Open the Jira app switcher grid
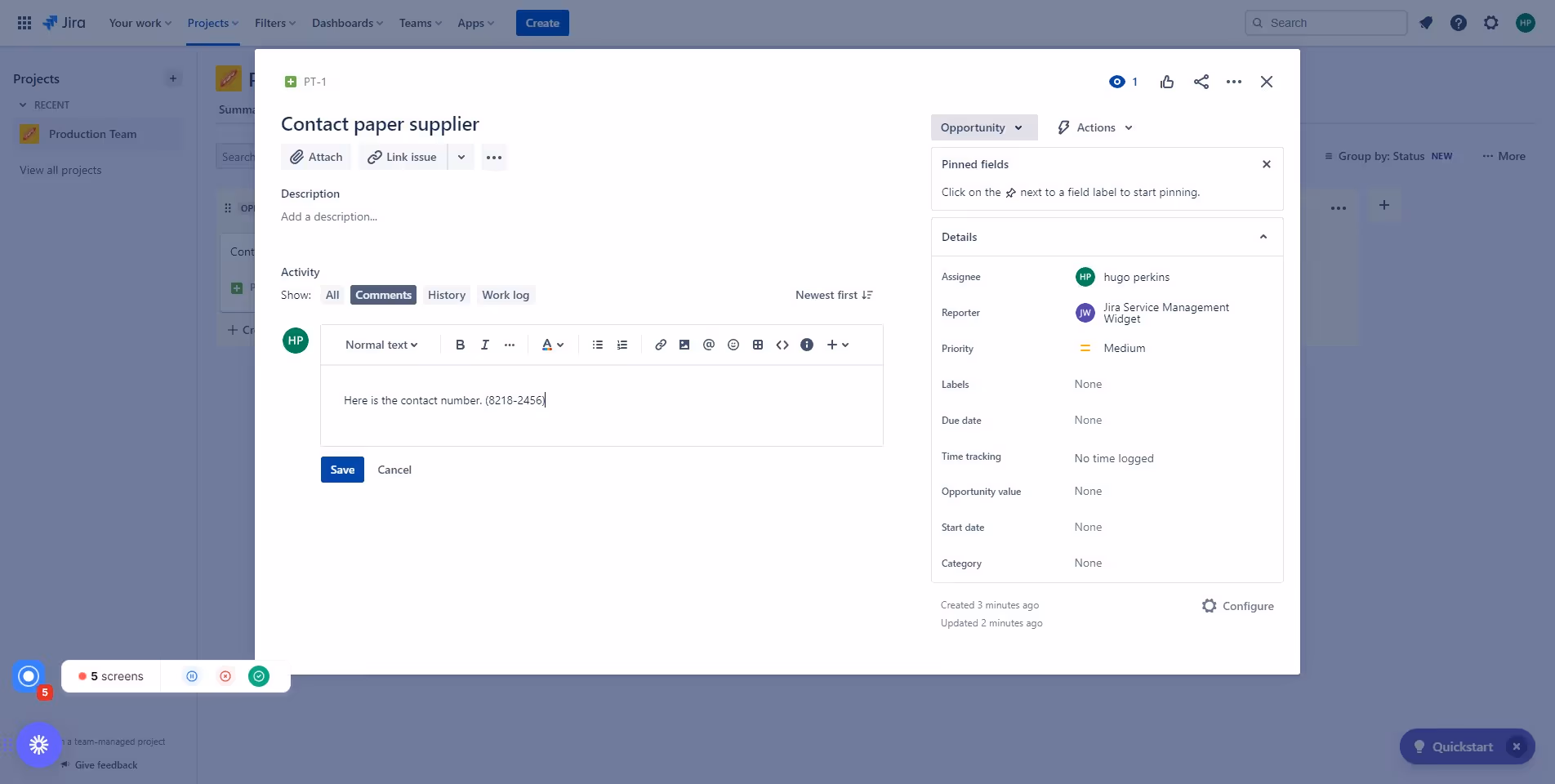 [25, 23]
